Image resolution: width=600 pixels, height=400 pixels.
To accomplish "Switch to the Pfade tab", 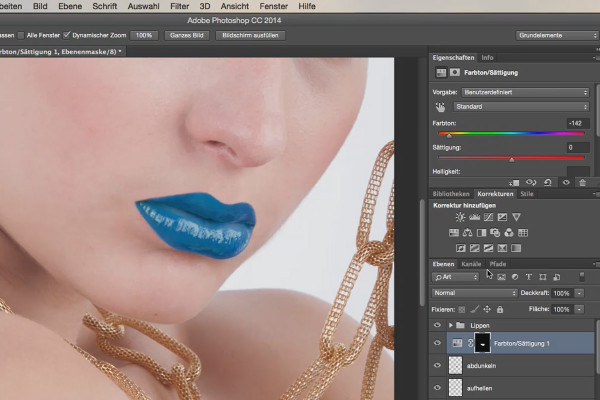I will click(498, 264).
